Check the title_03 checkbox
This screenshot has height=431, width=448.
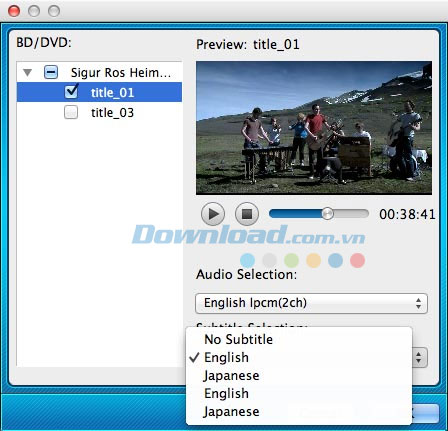[x=71, y=112]
